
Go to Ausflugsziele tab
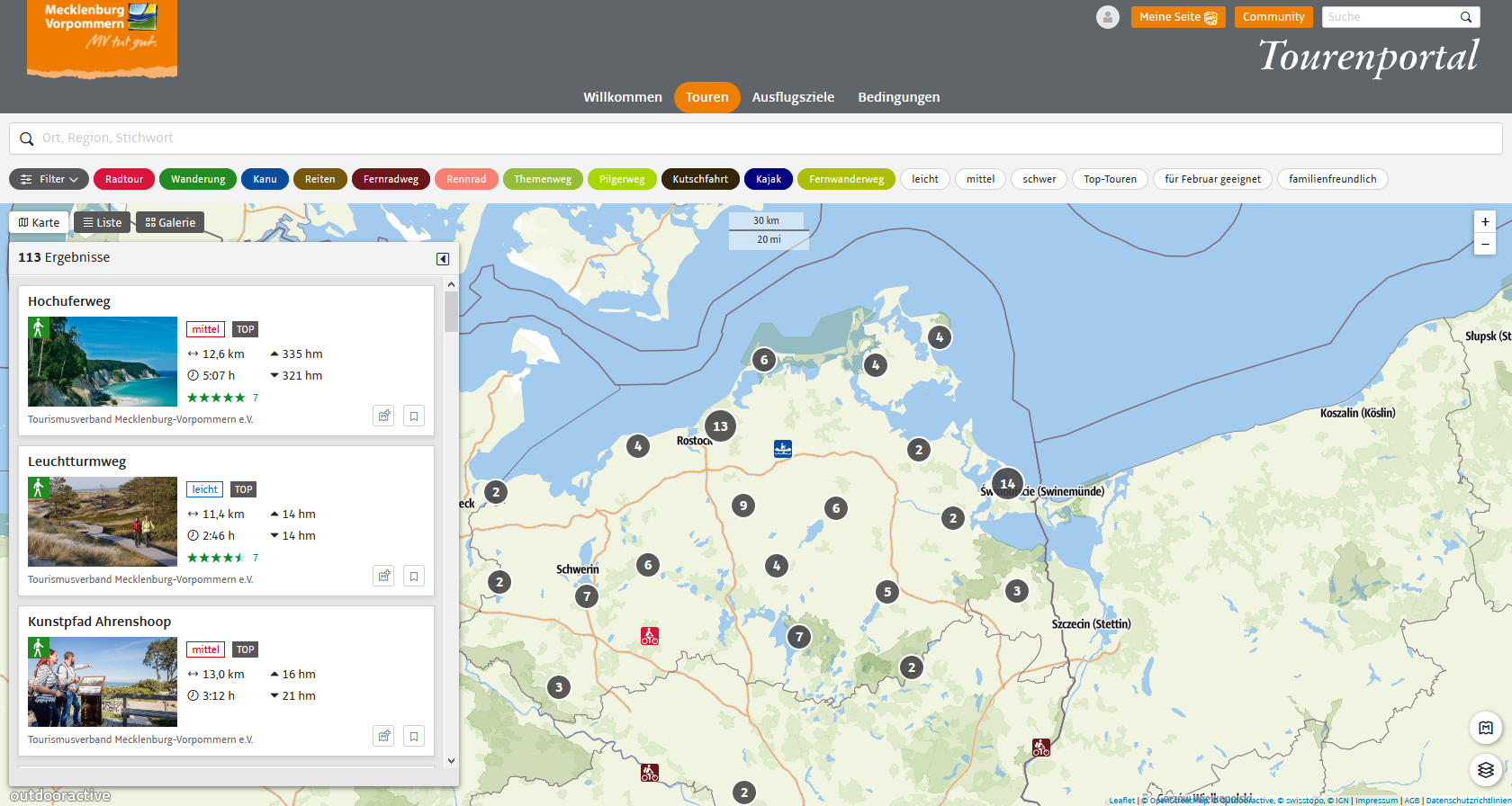click(793, 97)
